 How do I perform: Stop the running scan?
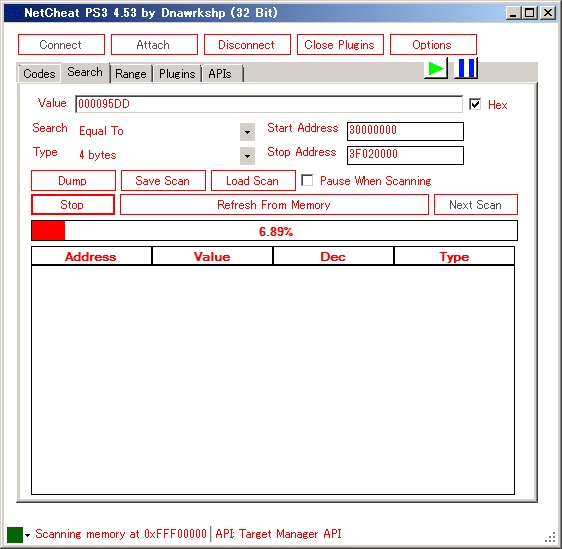click(x=73, y=205)
